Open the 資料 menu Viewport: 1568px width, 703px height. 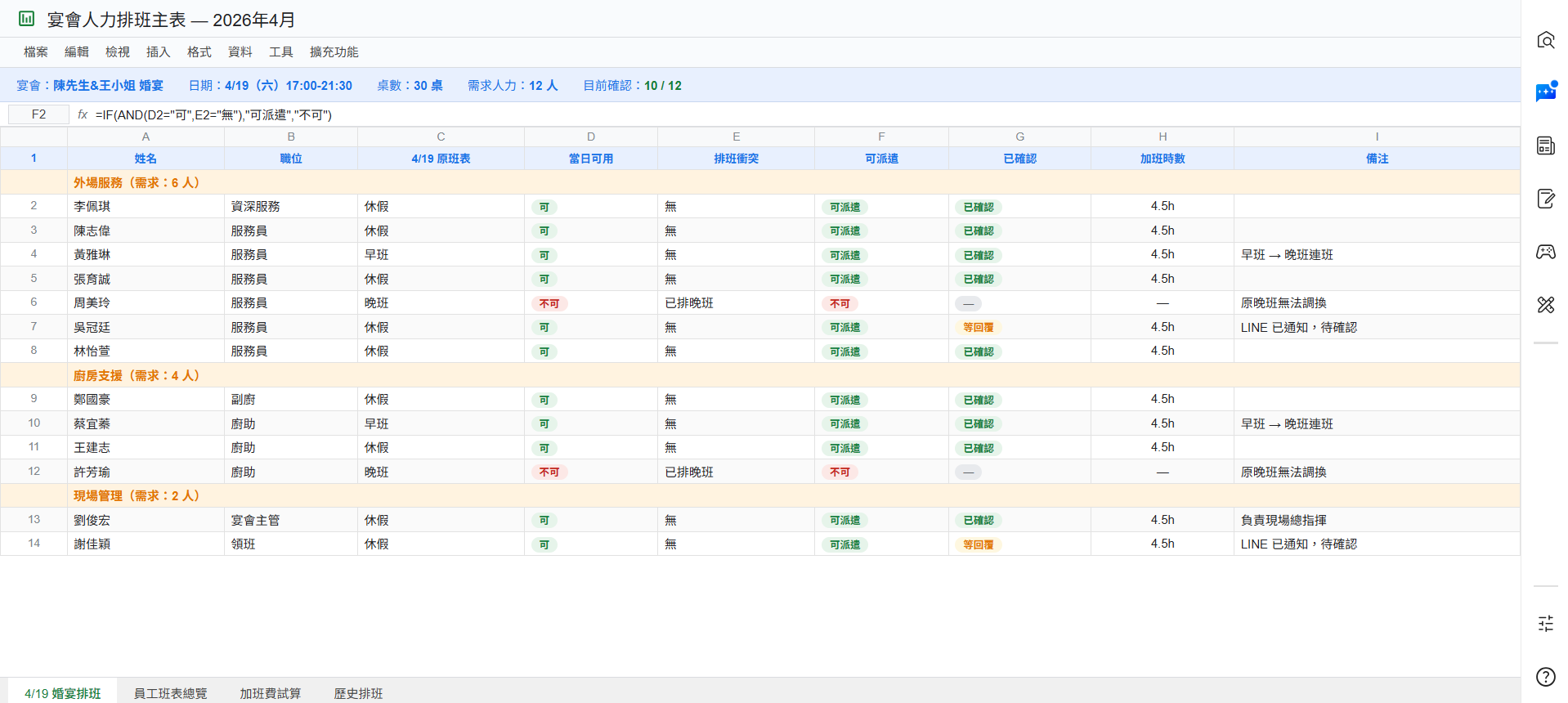coord(240,51)
